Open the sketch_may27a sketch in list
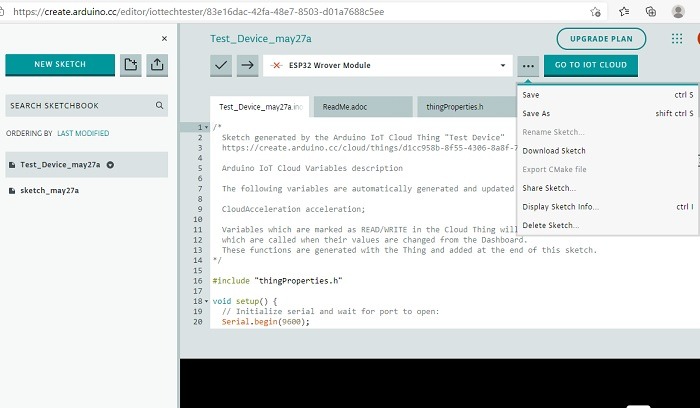Screen dimensions: 700x408 tap(50, 191)
